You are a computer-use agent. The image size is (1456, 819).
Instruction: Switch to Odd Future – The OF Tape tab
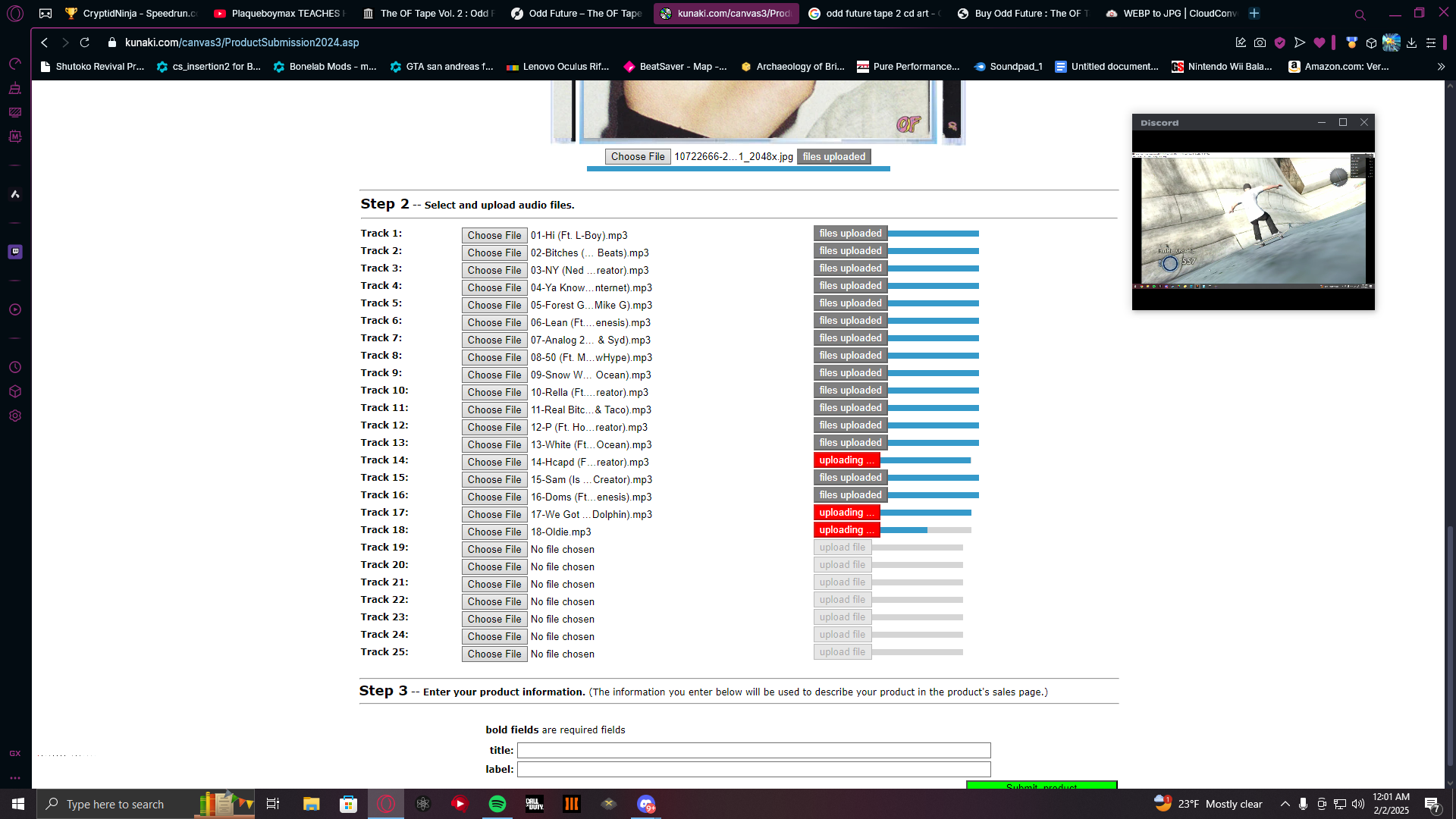pos(576,13)
